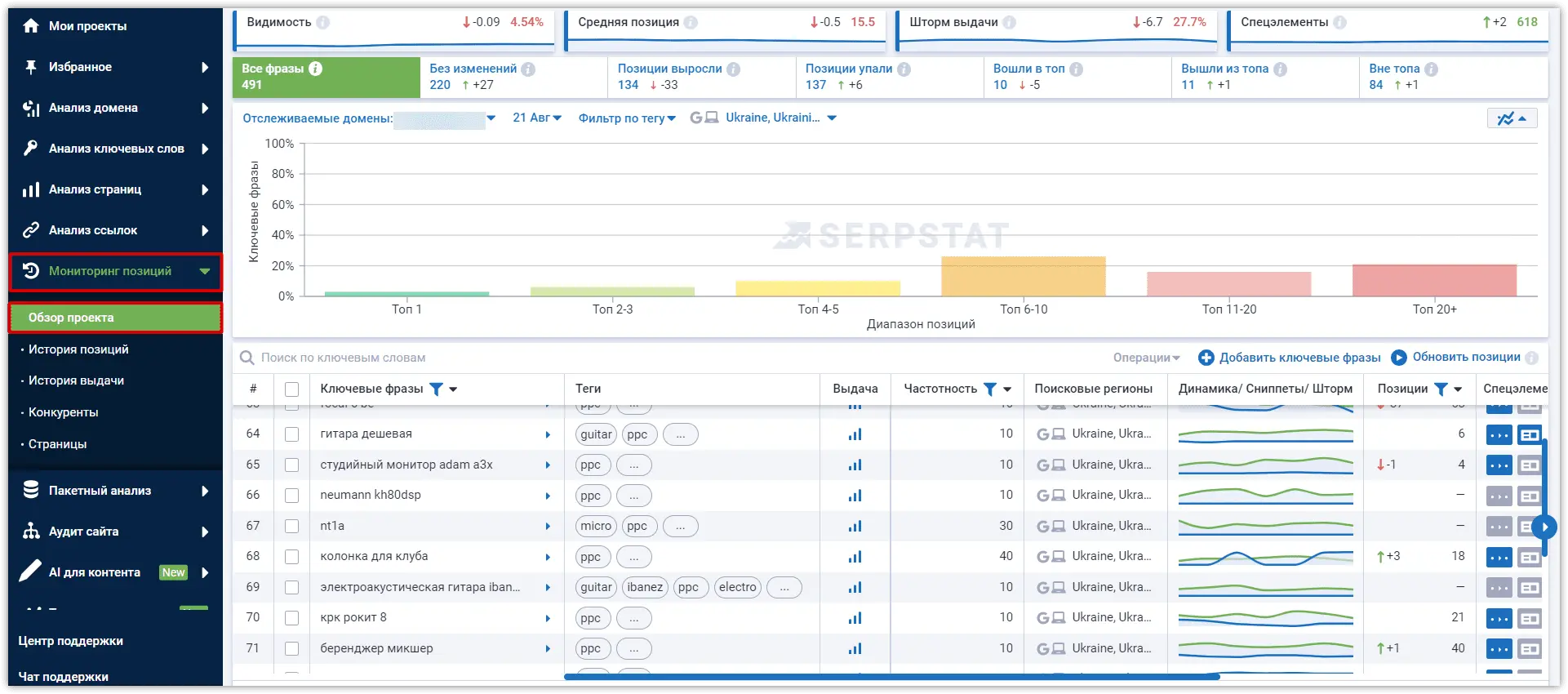Click the snippet icon for row 71

[x=1530, y=649]
